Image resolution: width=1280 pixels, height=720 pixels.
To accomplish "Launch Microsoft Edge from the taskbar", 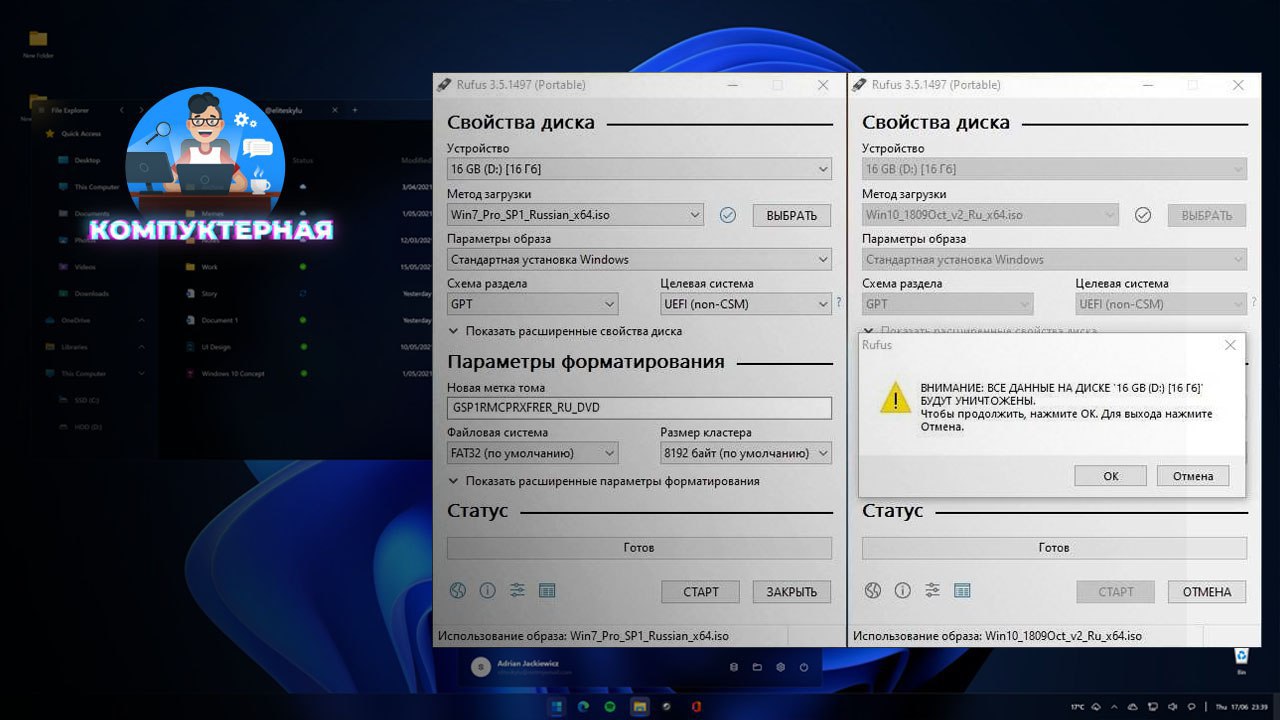I will pyautogui.click(x=583, y=707).
